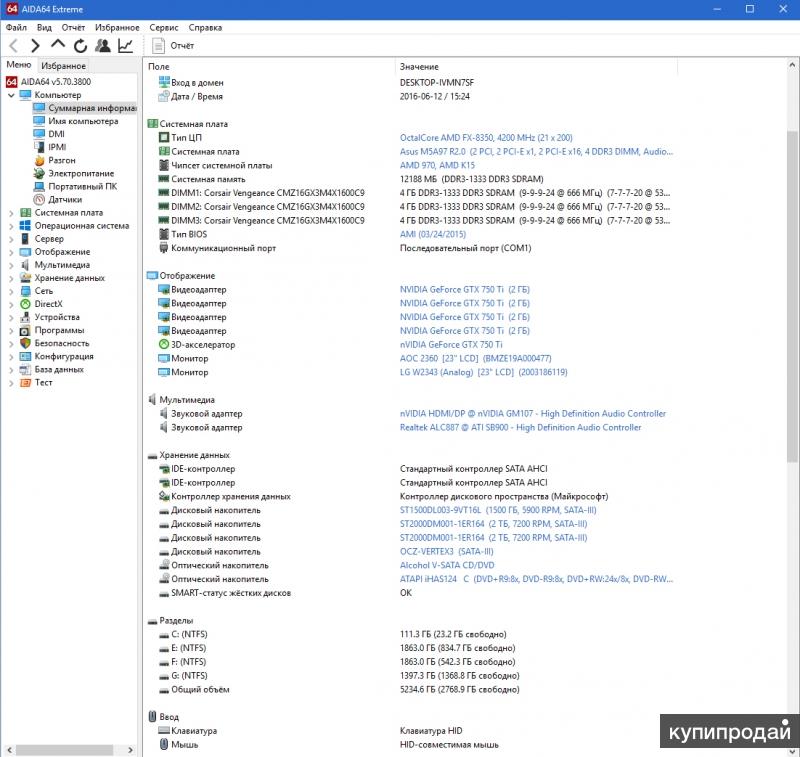Image resolution: width=800 pixels, height=757 pixels.
Task: Open the Realtek ALC887 audio controller link
Action: pos(520,427)
